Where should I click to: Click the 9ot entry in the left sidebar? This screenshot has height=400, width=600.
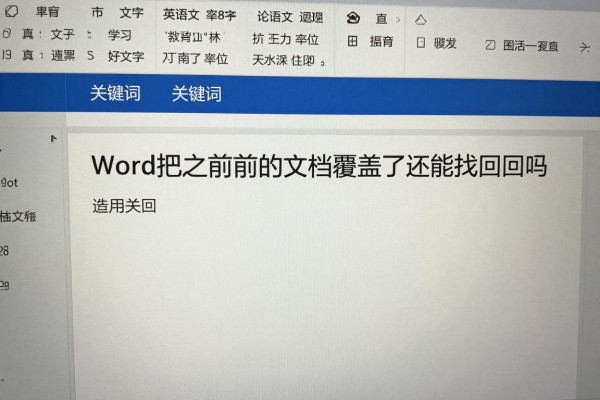pos(9,183)
